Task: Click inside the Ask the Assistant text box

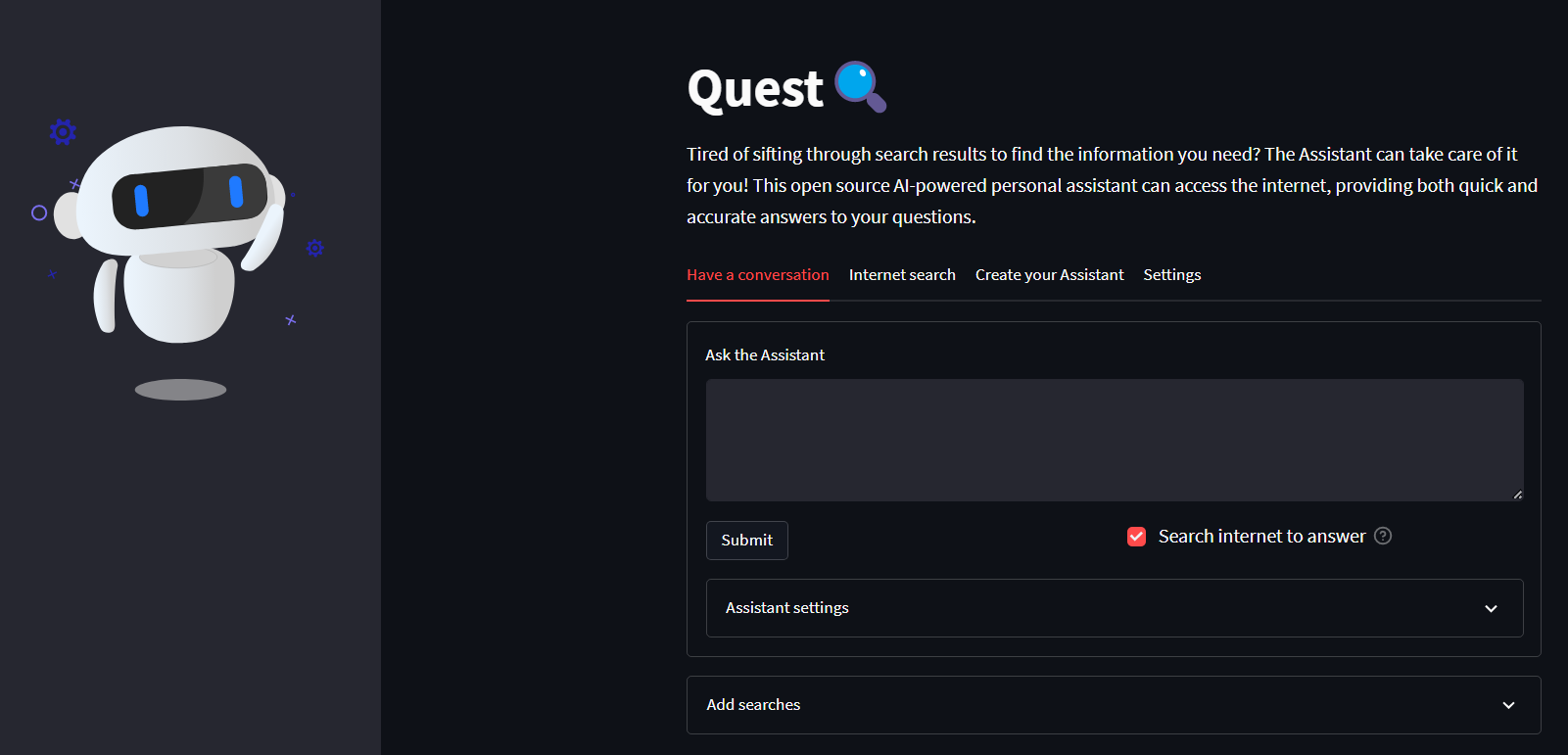Action: (1115, 441)
